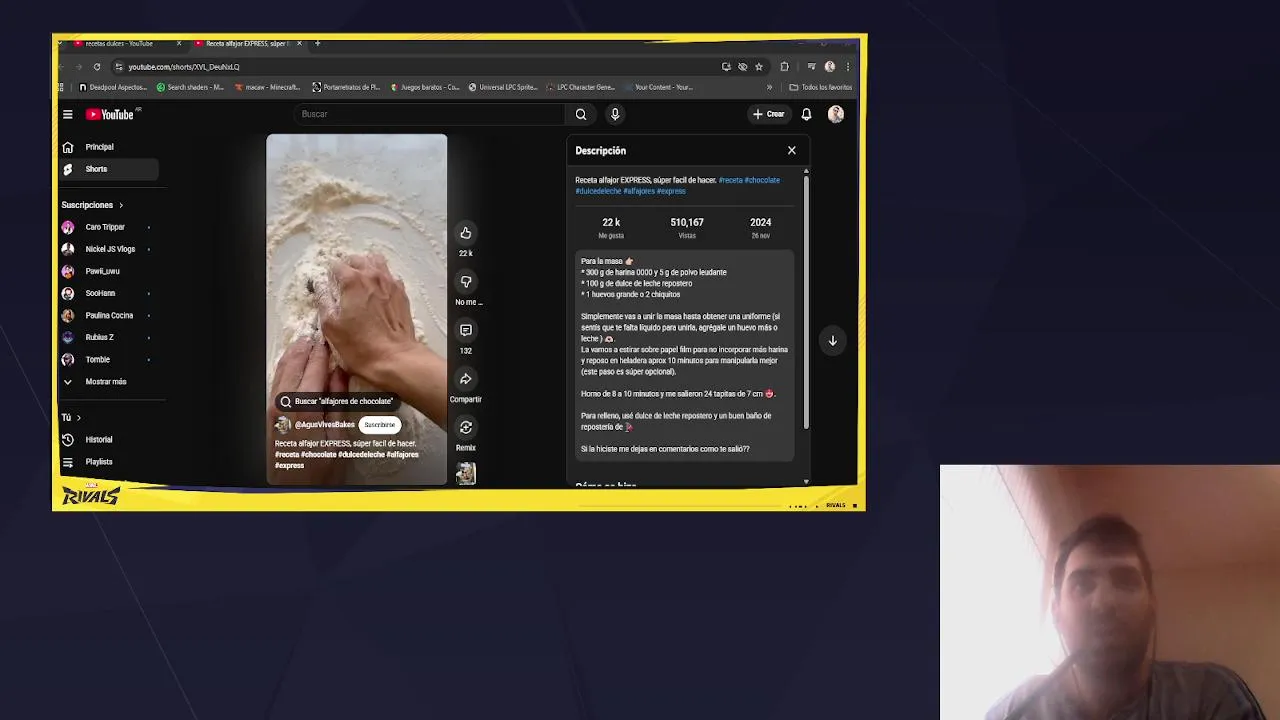The height and width of the screenshot is (720, 1280).
Task: Click the Crear button
Action: coord(769,114)
